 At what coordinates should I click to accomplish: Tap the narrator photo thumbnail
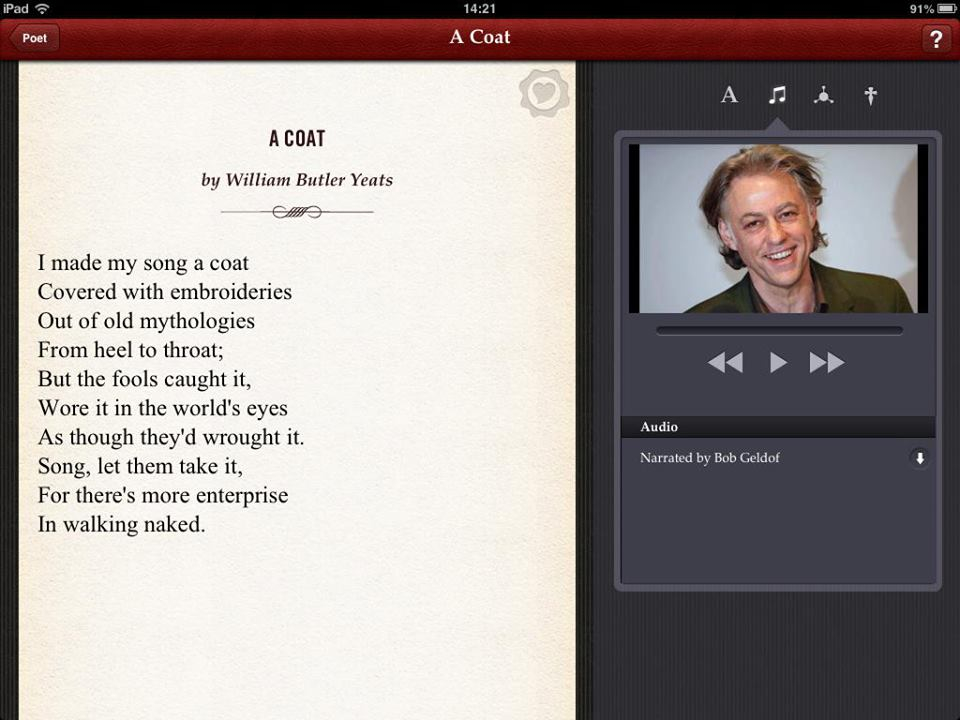[778, 228]
